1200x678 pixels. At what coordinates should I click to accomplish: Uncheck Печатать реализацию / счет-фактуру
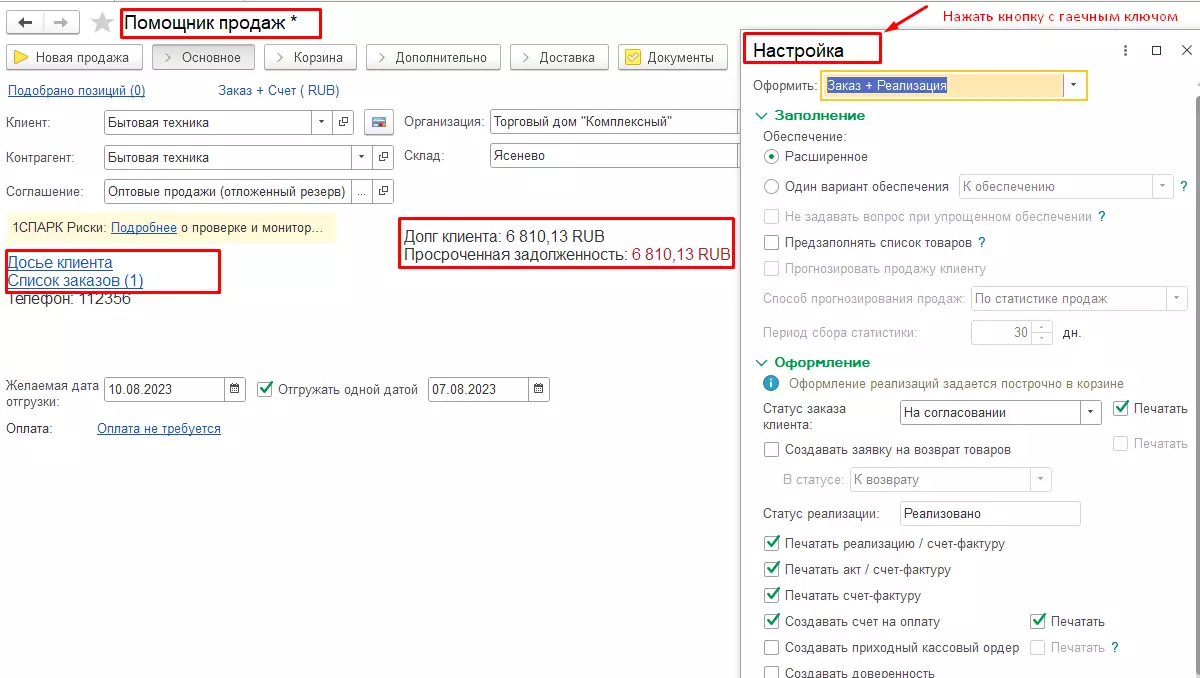tap(771, 544)
